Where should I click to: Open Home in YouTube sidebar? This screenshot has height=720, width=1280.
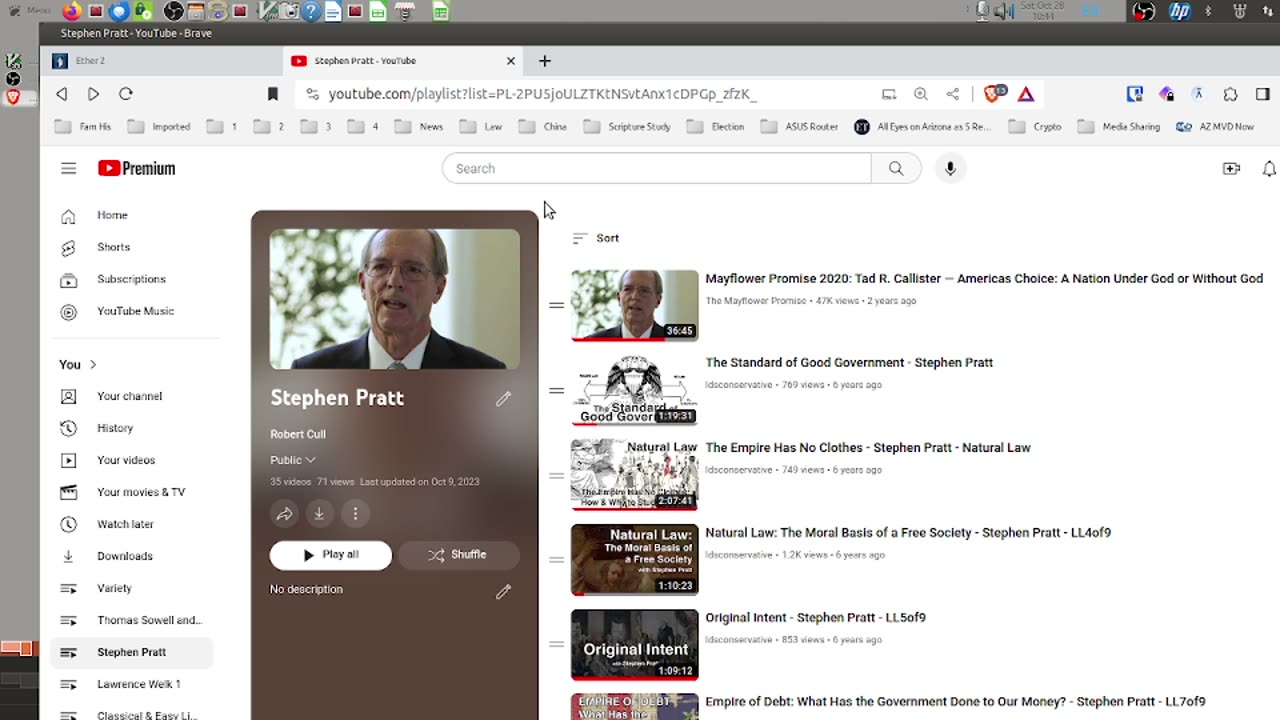tap(131, 215)
